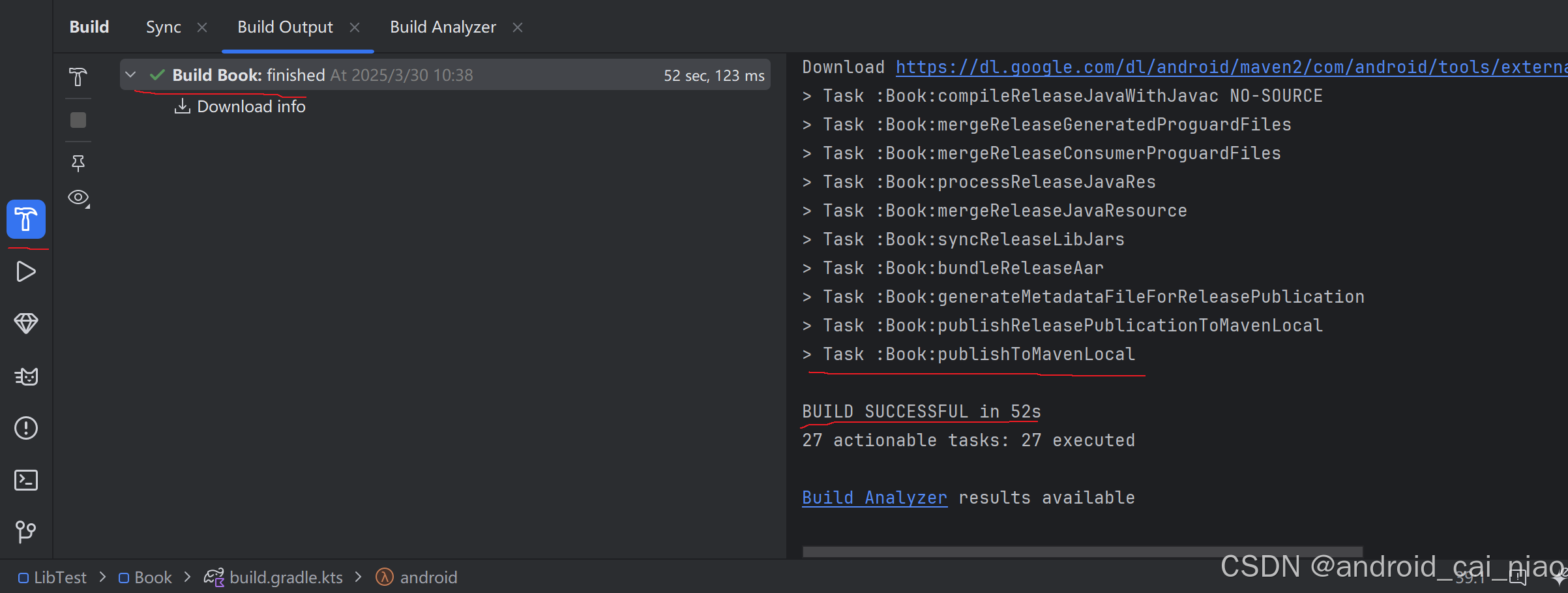Image resolution: width=1568 pixels, height=593 pixels.
Task: Open the Build Analyzer results link
Action: 874,498
